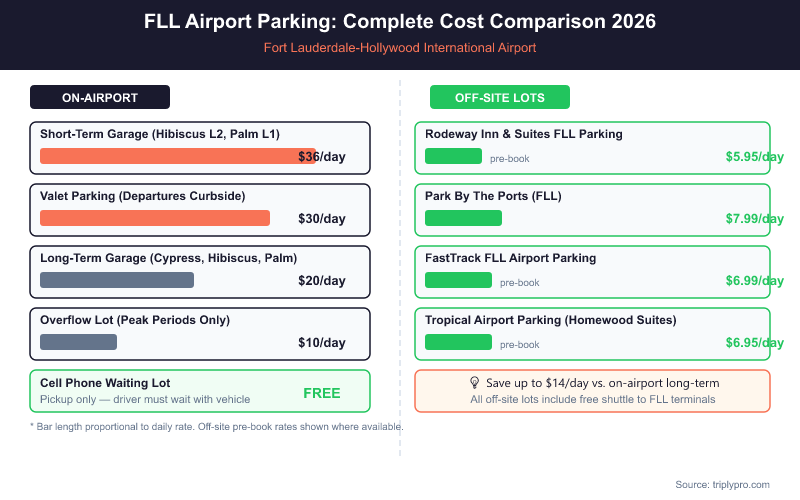800x500 pixels.
Task: Click the FREE label for Cell Phone Lot
Action: 322,393
